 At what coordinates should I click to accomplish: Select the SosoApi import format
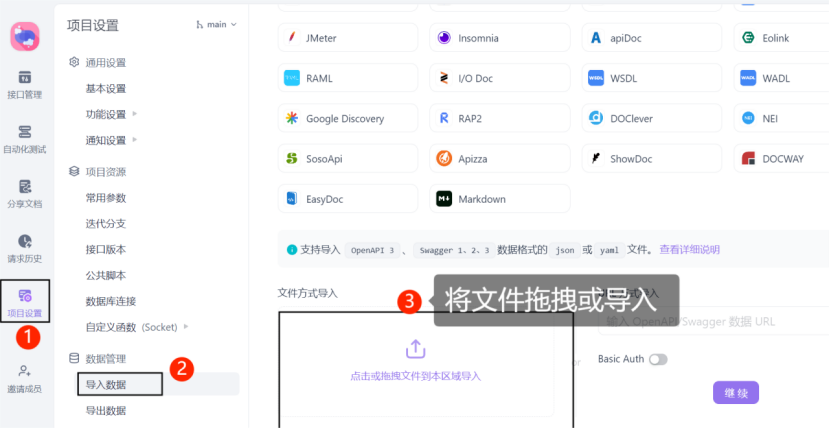point(348,158)
